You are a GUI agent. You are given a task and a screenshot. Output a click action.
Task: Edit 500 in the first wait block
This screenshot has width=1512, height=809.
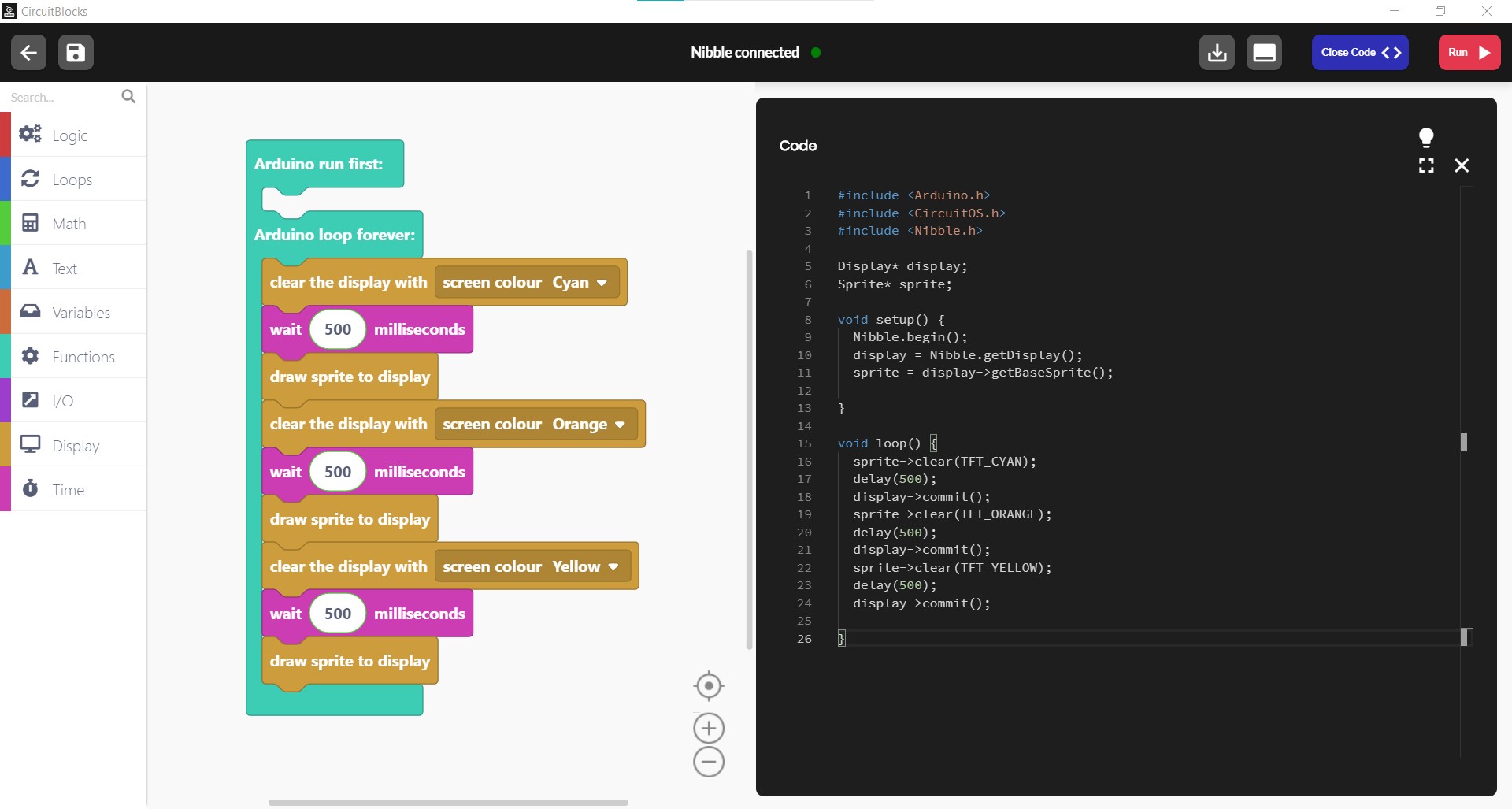click(338, 329)
